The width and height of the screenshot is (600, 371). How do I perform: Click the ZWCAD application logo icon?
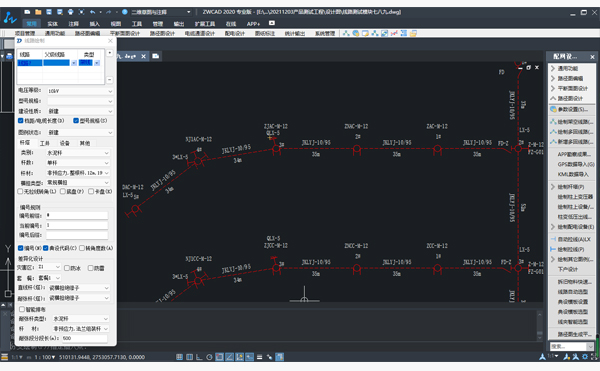[10, 17]
